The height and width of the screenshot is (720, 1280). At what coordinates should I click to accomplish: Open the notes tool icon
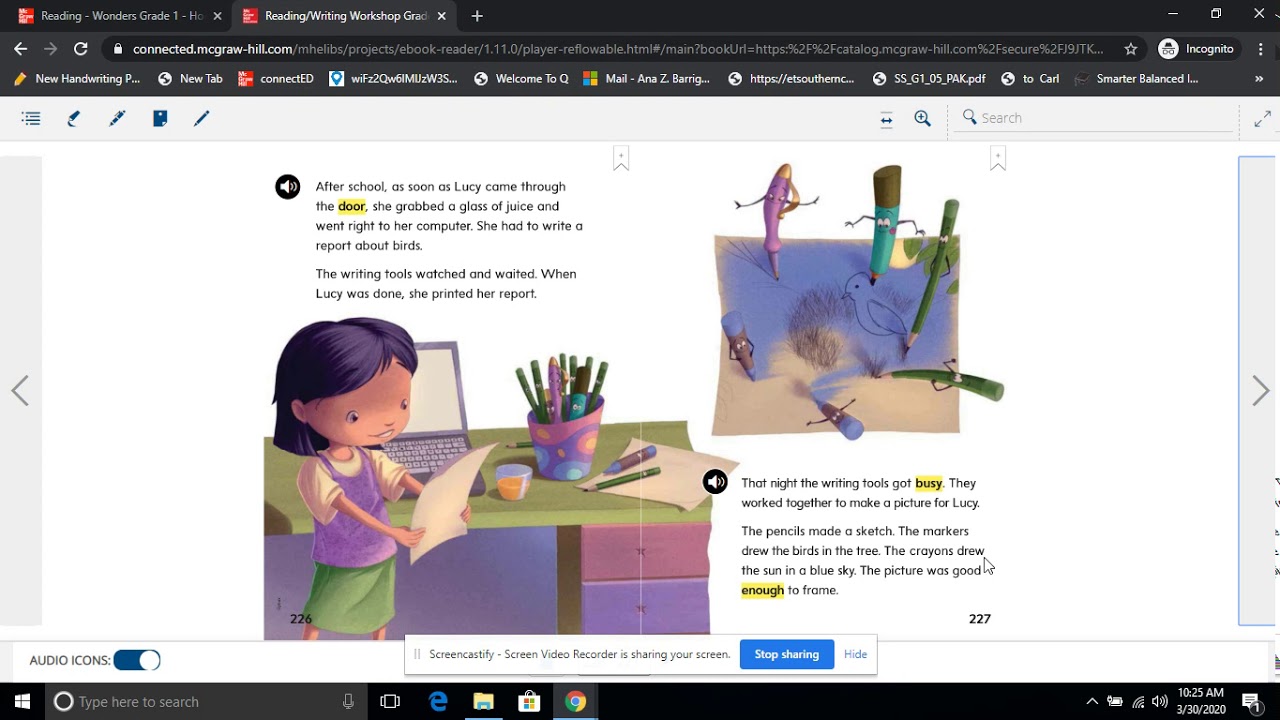click(160, 118)
